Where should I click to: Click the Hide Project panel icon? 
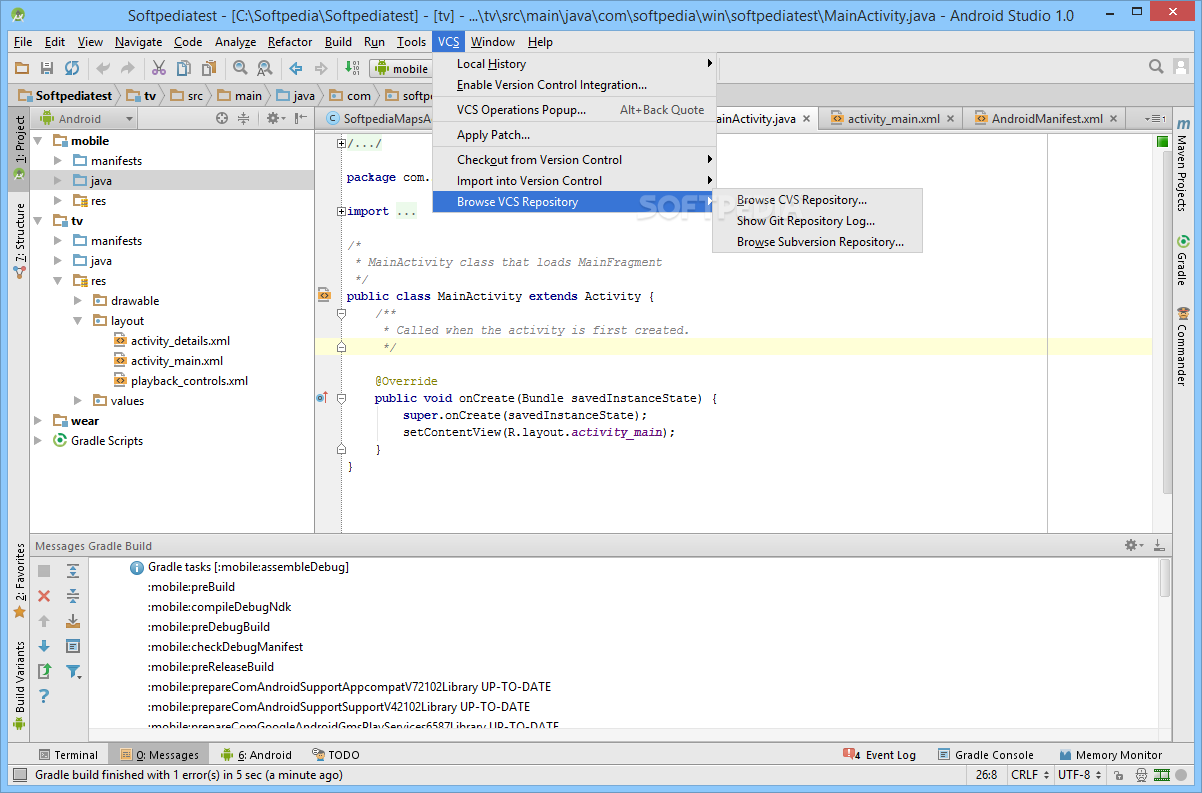click(x=301, y=118)
